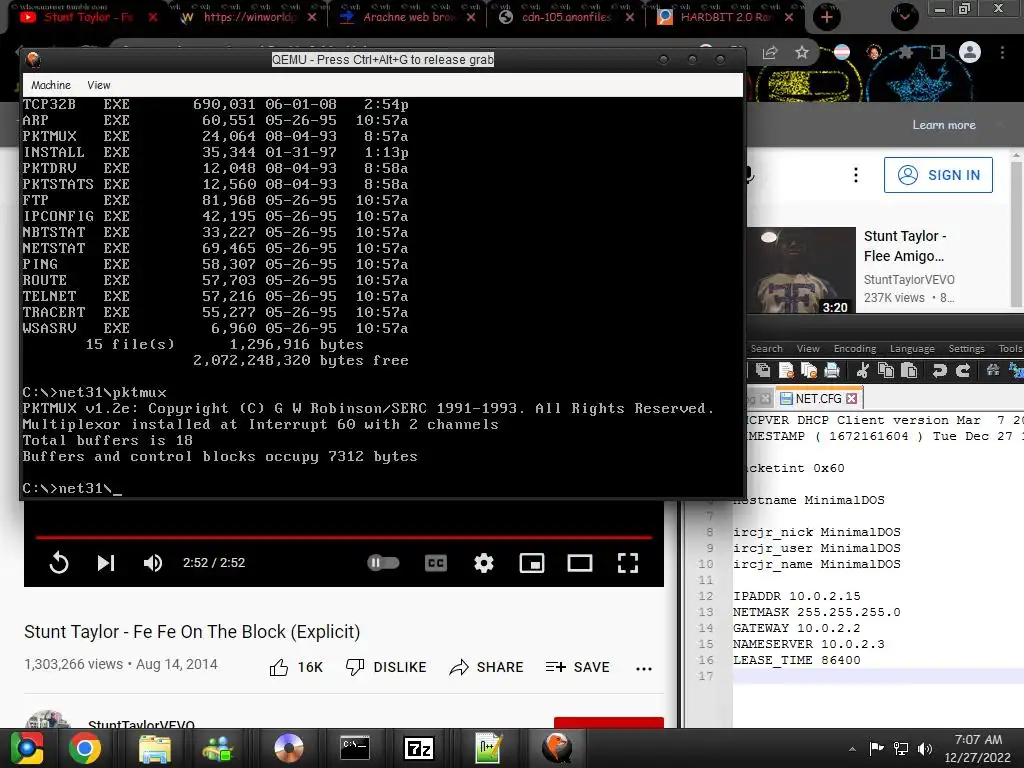The height and width of the screenshot is (768, 1024).
Task: Open the Machine menu in QEMU
Action: [x=51, y=85]
